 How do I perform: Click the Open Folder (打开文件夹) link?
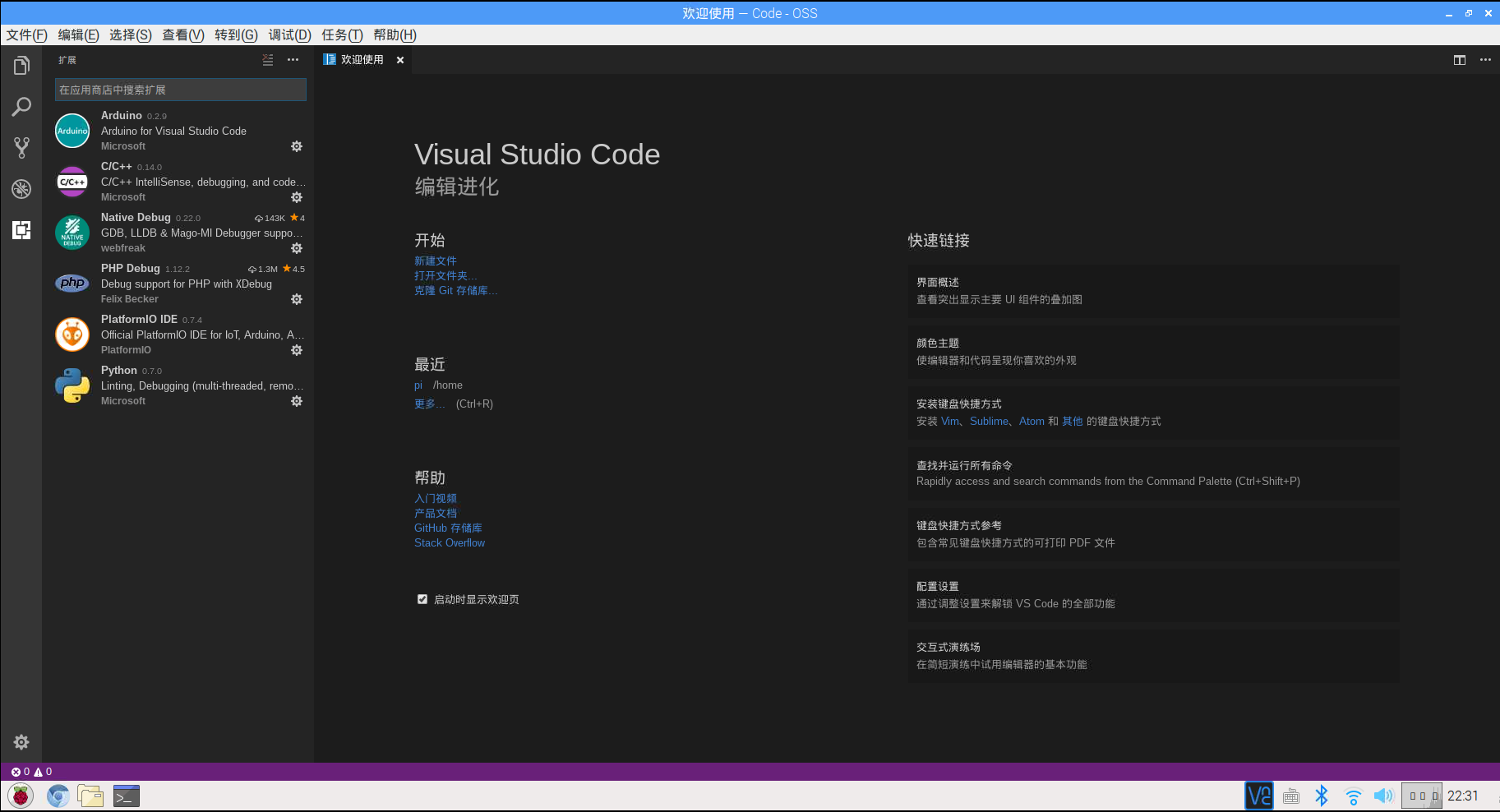coord(445,276)
